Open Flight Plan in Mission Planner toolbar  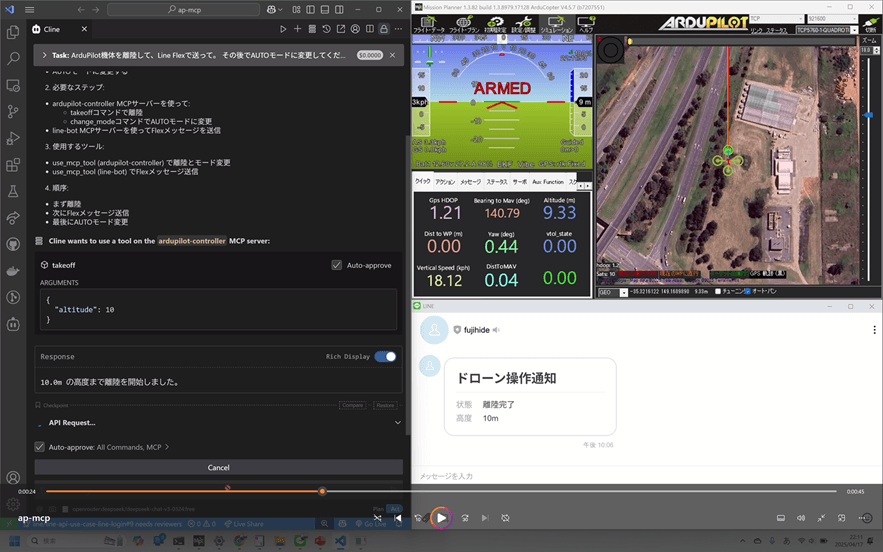point(464,25)
